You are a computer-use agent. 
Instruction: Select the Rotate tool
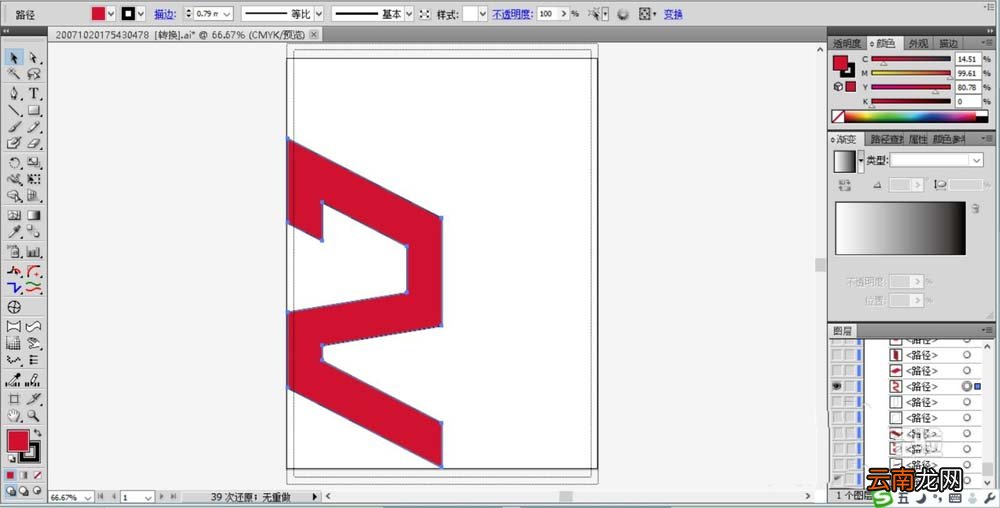13,163
